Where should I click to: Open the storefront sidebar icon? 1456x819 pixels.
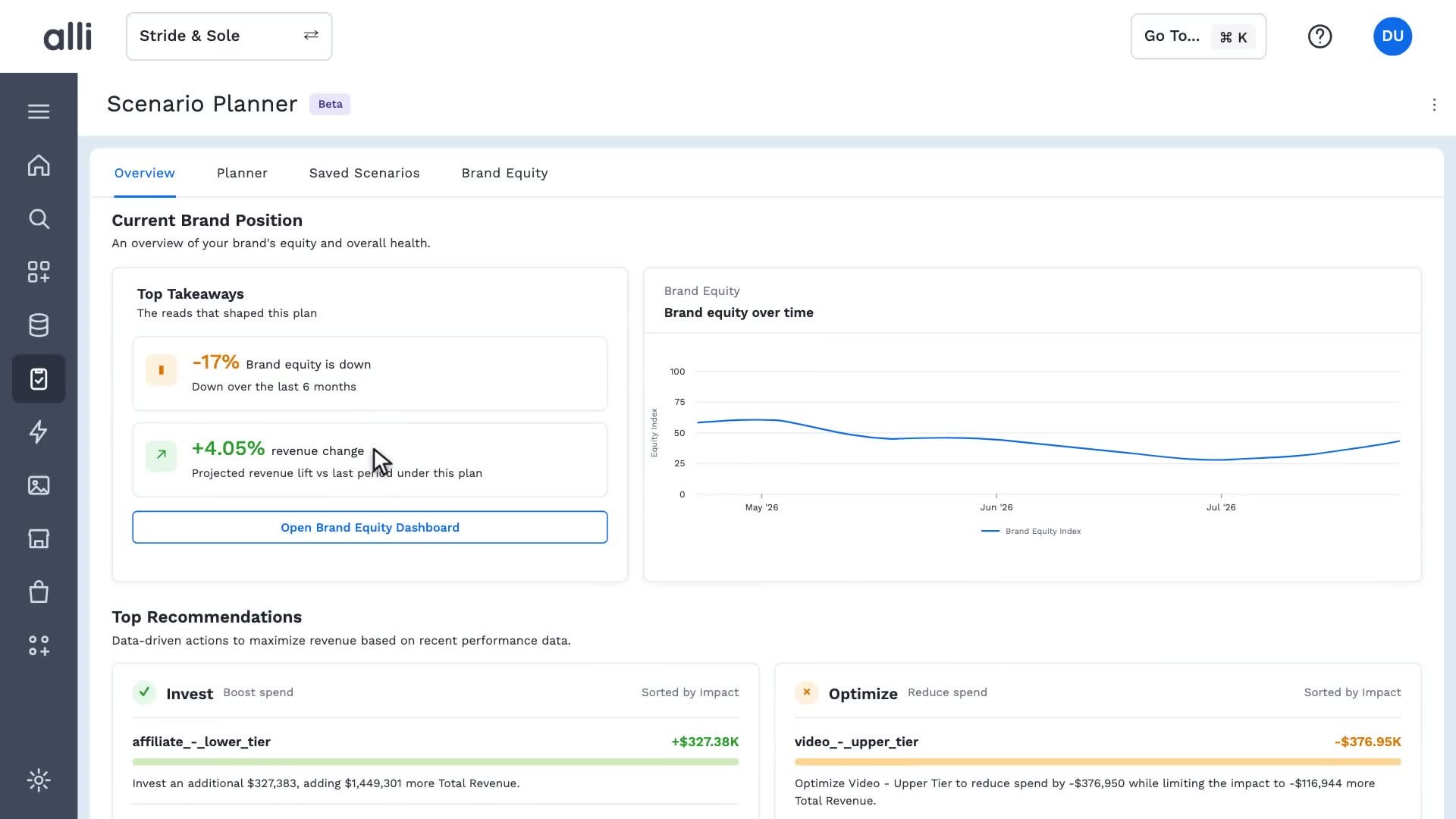pyautogui.click(x=39, y=538)
